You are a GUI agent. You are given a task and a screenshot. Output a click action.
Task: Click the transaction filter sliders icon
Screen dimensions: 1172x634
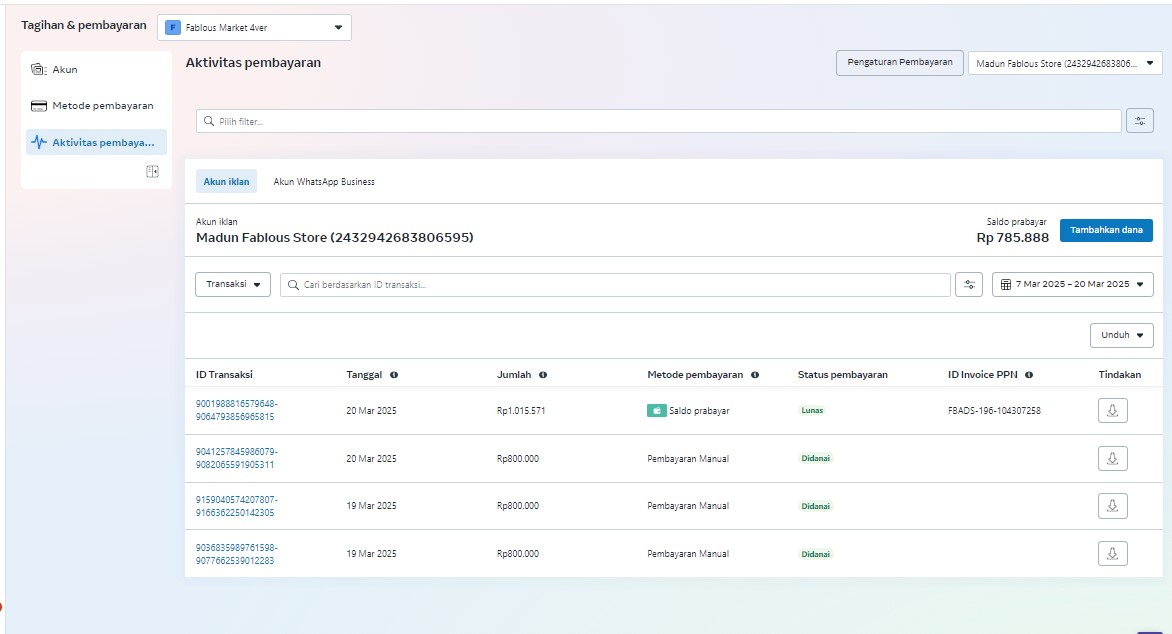[x=968, y=285]
